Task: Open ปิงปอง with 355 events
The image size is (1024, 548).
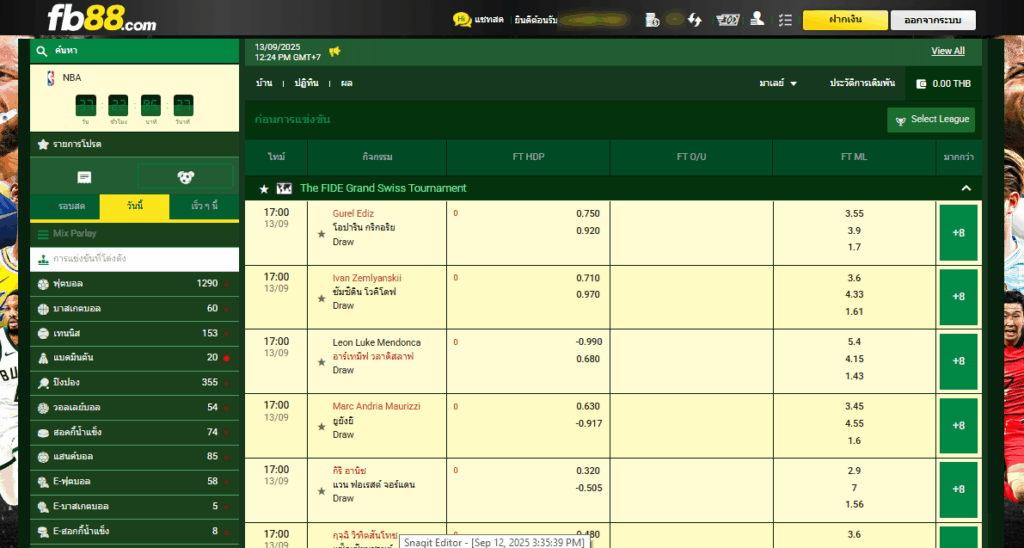Action: click(135, 383)
